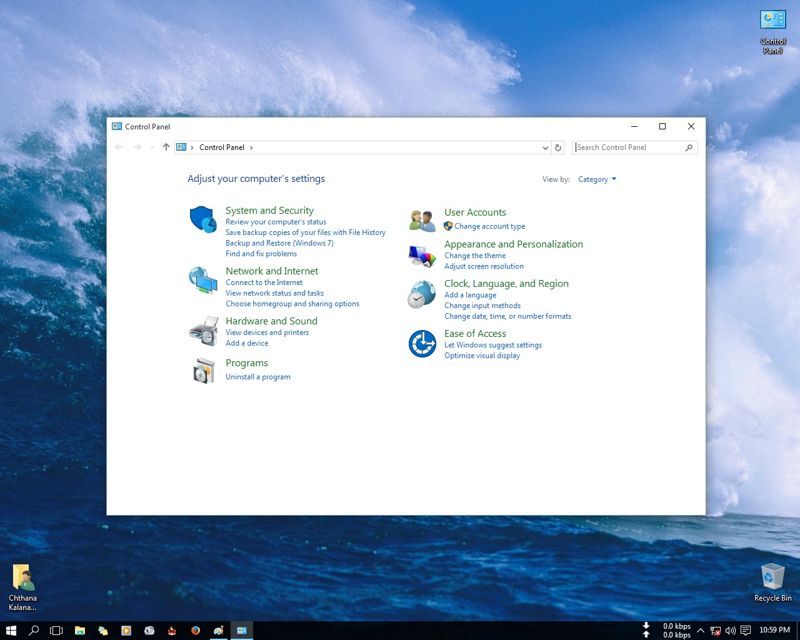Screen dimensions: 800x640
Task: Click the chevron after Control Panel breadcrumb
Action: [251, 147]
